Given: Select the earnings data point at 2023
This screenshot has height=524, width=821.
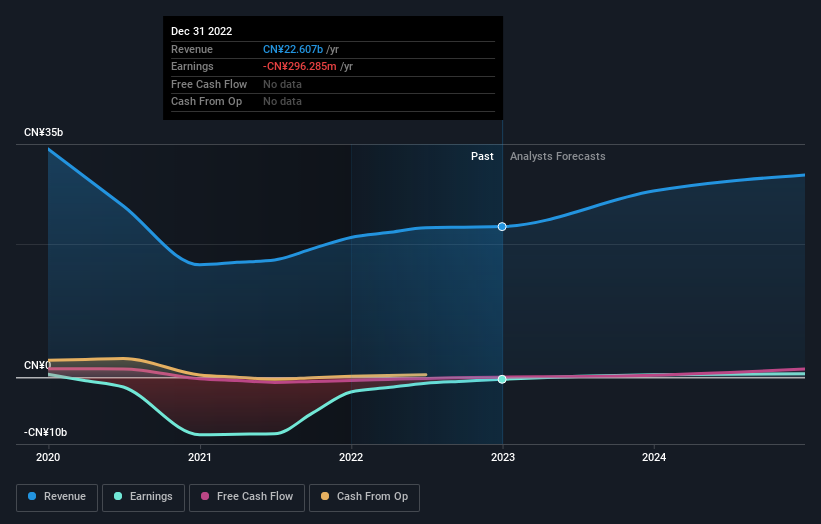Looking at the screenshot, I should pos(502,379).
